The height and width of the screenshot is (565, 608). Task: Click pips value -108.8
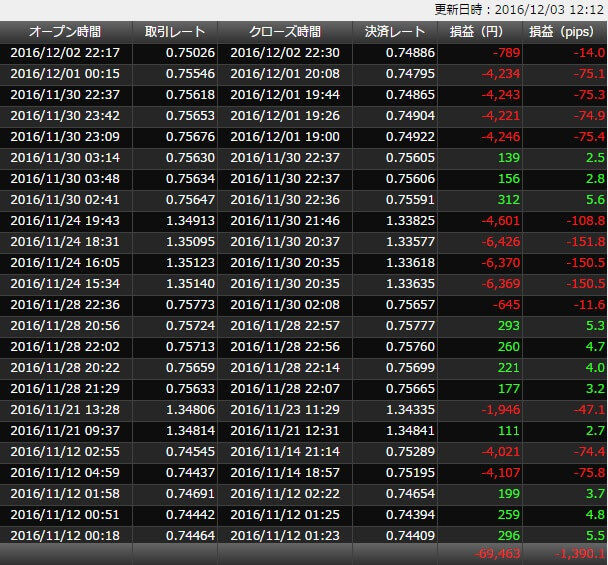pyautogui.click(x=586, y=221)
